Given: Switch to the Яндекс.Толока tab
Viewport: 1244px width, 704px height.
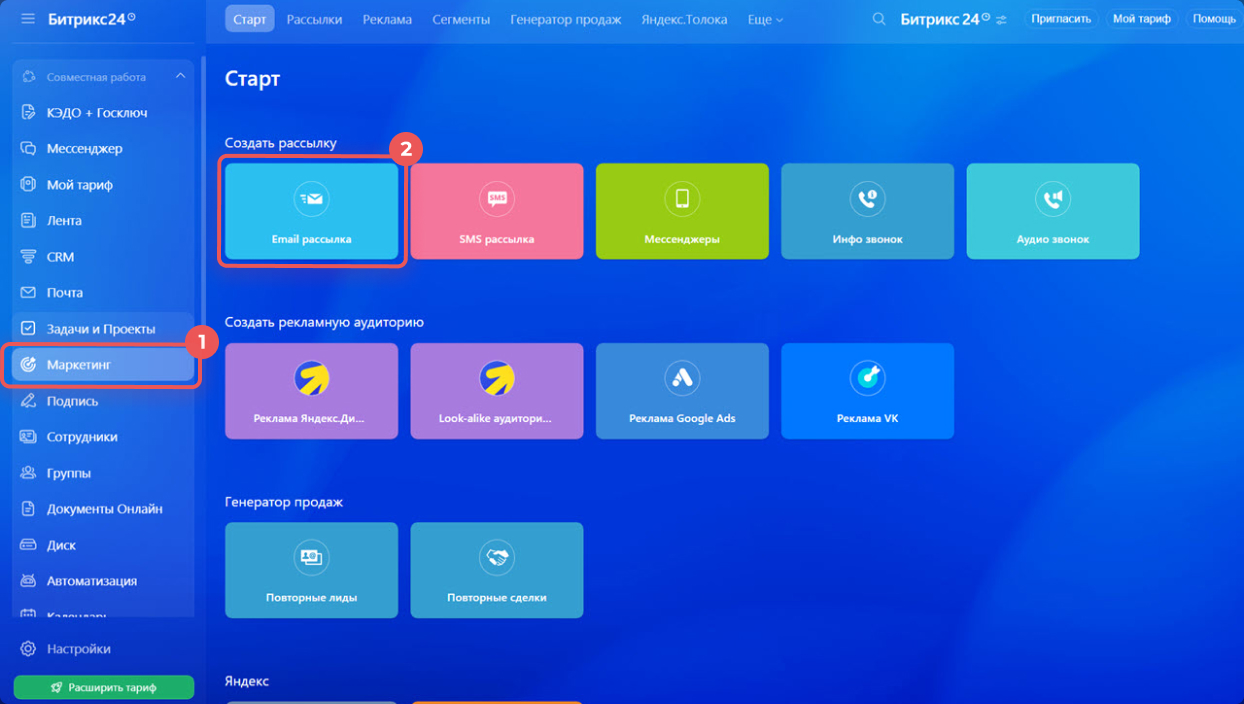Looking at the screenshot, I should pos(684,19).
